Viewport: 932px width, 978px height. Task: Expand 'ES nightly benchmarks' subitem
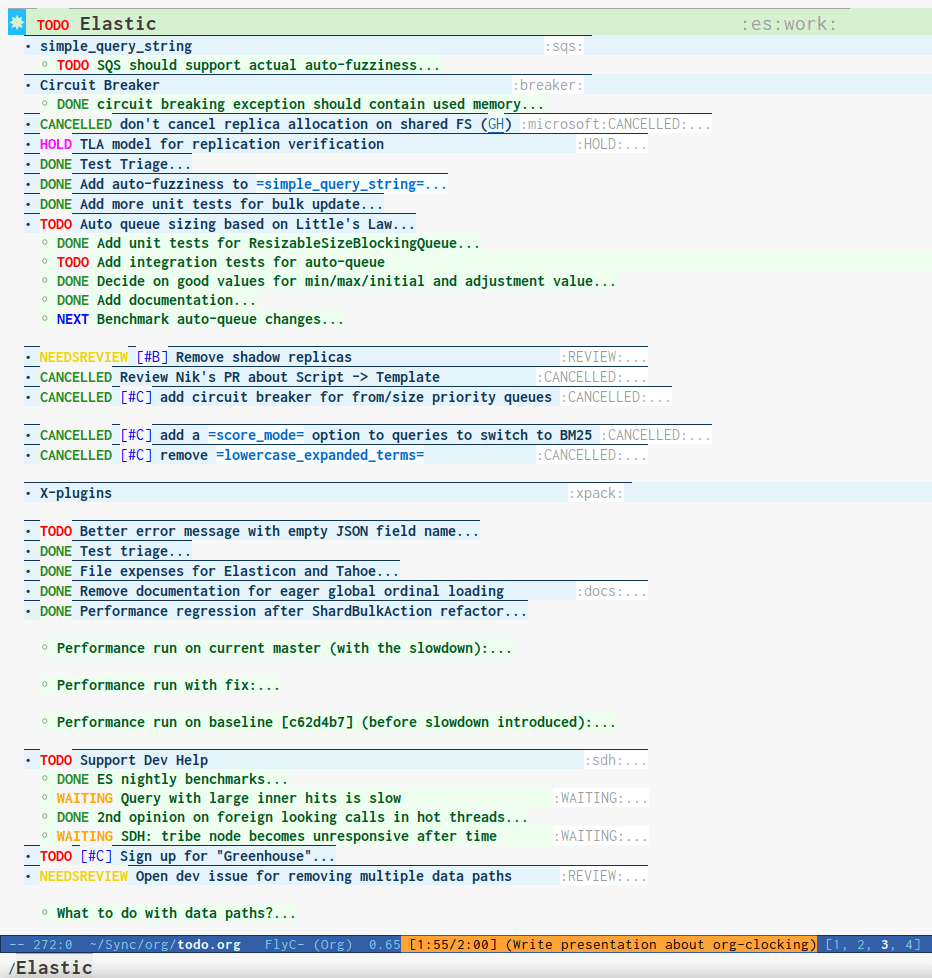click(192, 779)
